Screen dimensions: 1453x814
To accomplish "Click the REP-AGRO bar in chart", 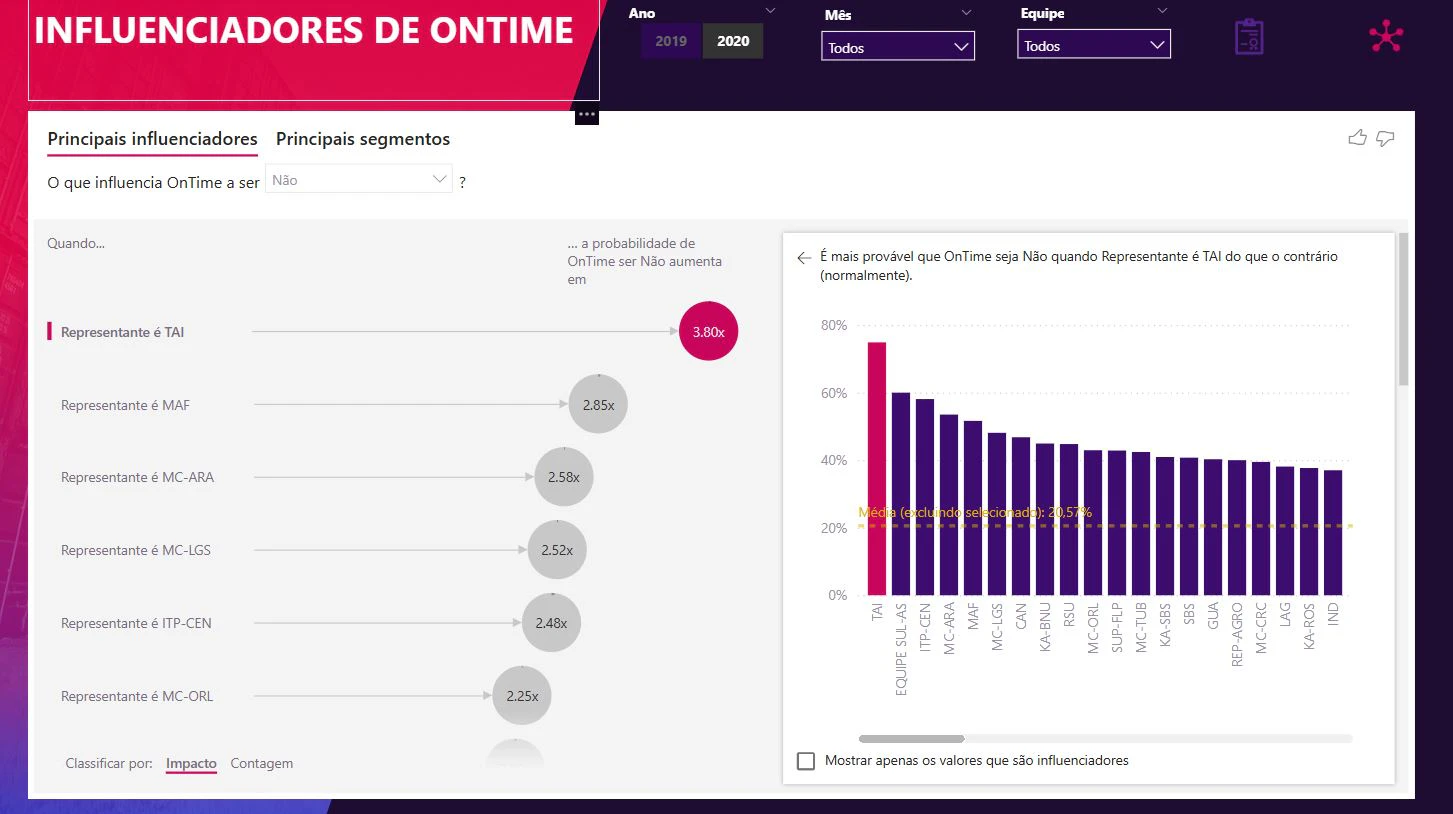I will tap(1237, 528).
